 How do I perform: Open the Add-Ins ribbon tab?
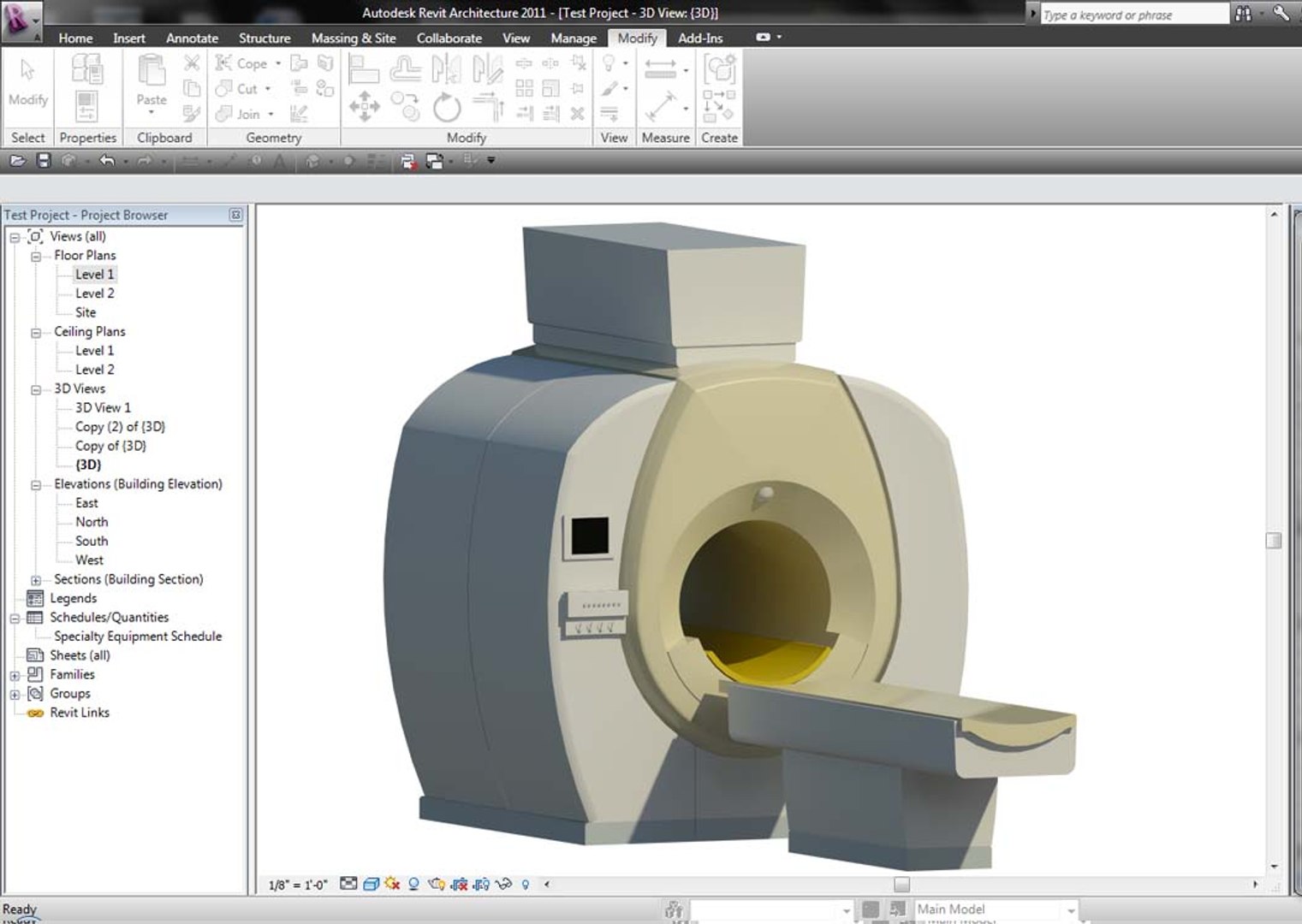pos(700,38)
